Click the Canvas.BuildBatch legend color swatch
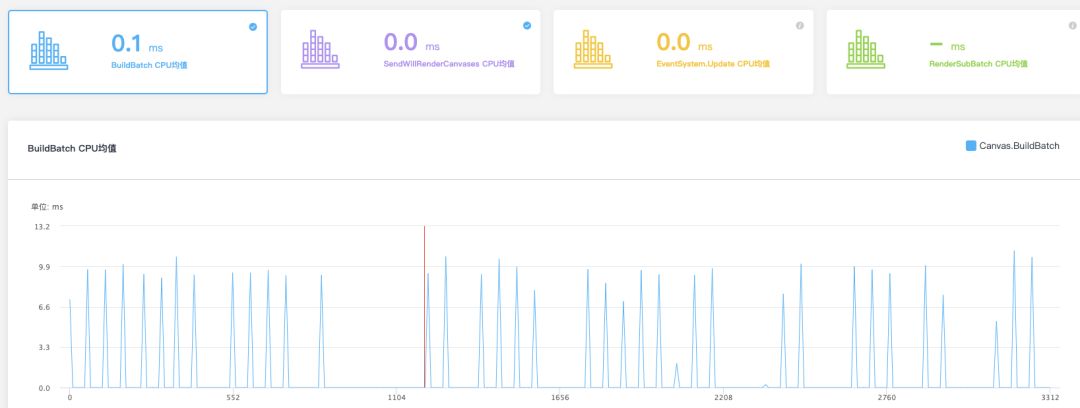Viewport: 1080px width, 408px height. (x=971, y=145)
